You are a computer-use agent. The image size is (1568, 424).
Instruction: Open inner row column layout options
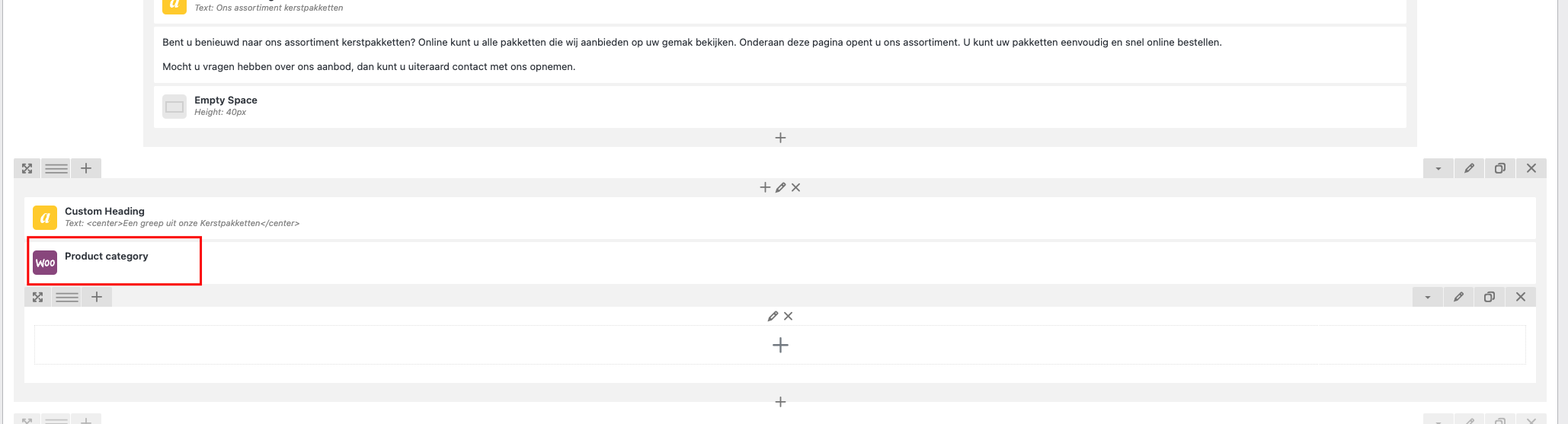click(x=67, y=297)
